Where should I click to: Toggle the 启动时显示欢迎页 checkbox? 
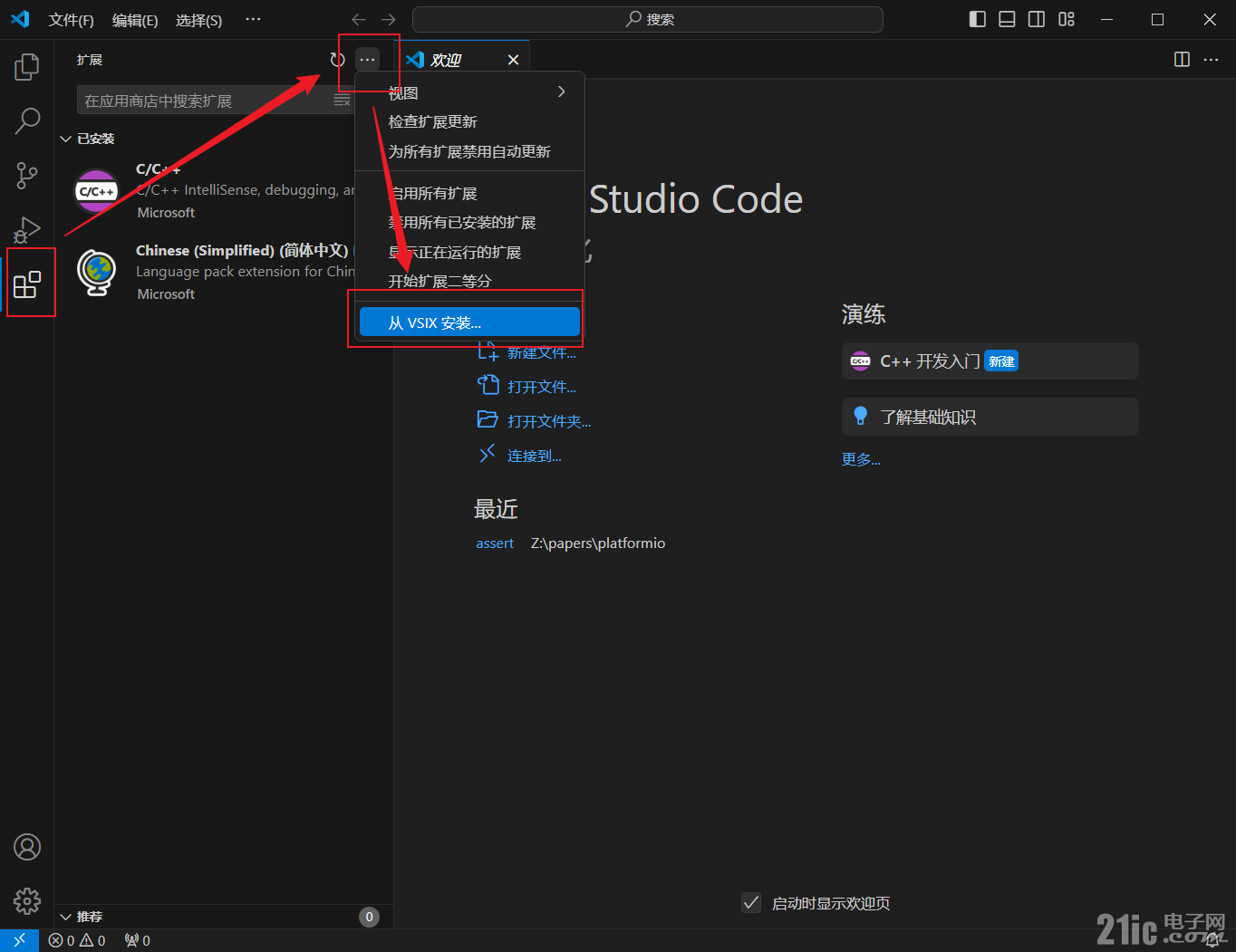click(751, 902)
